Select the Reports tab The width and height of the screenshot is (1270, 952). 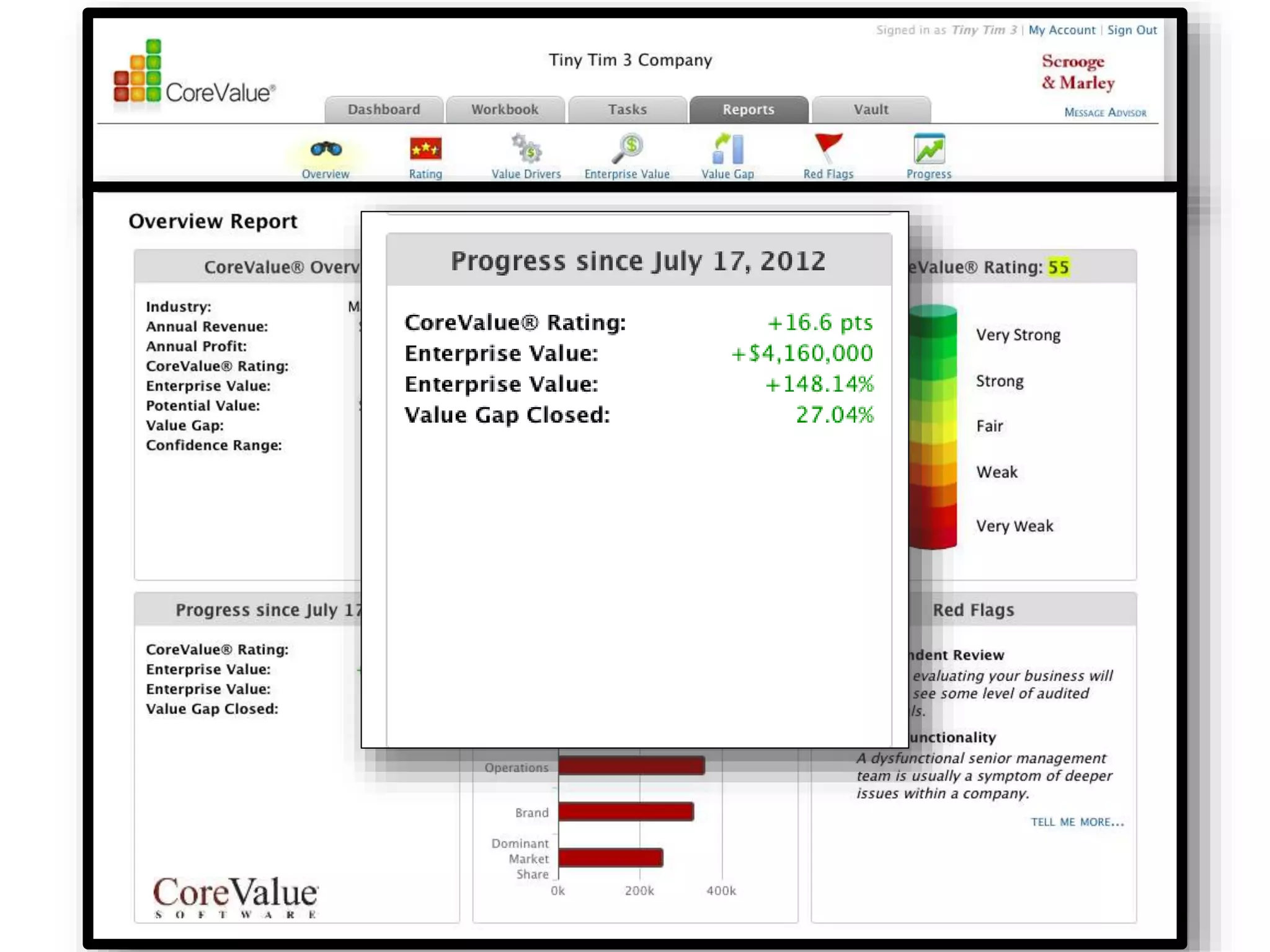748,110
